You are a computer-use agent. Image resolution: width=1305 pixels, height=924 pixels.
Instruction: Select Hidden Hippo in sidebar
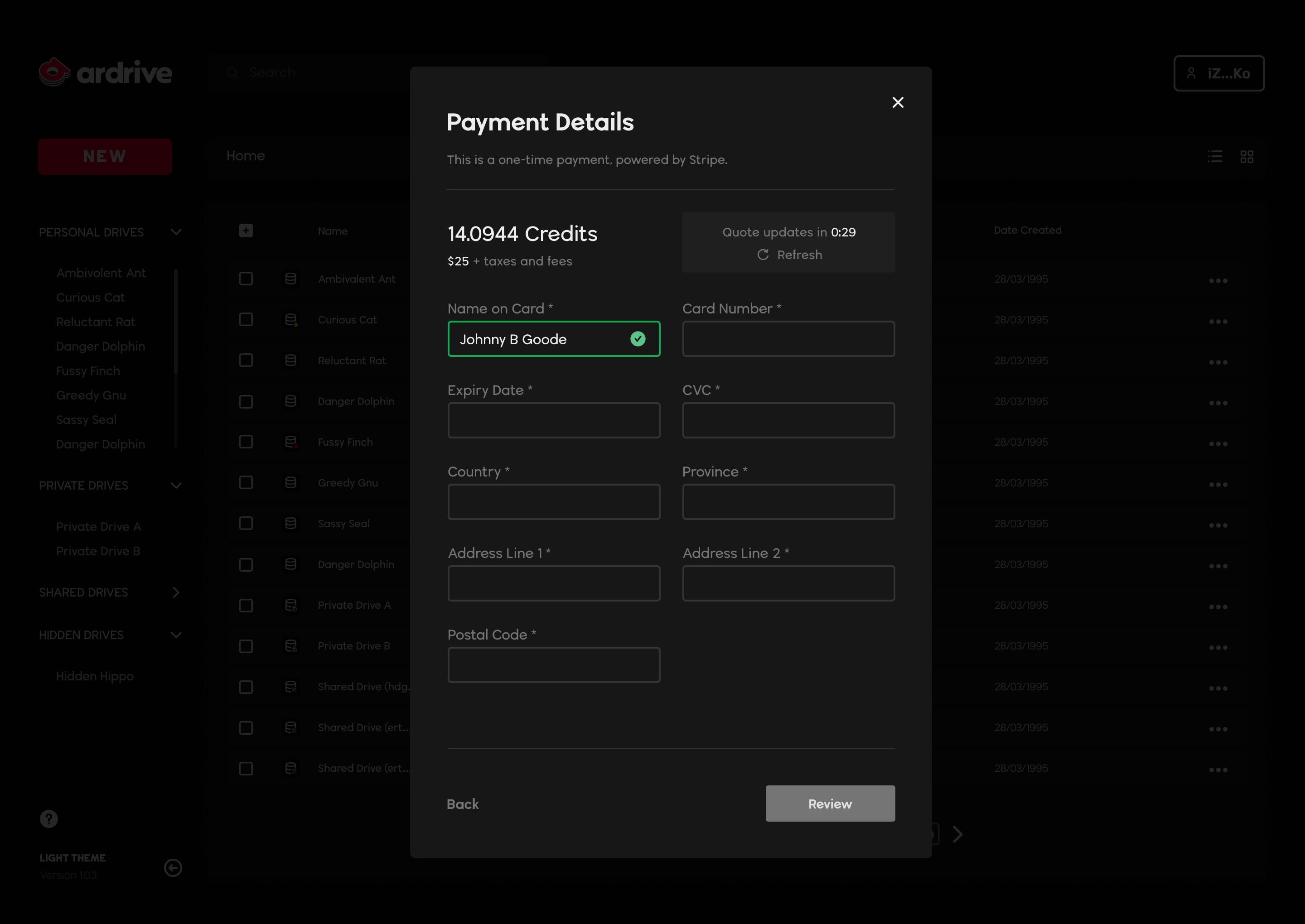(95, 677)
